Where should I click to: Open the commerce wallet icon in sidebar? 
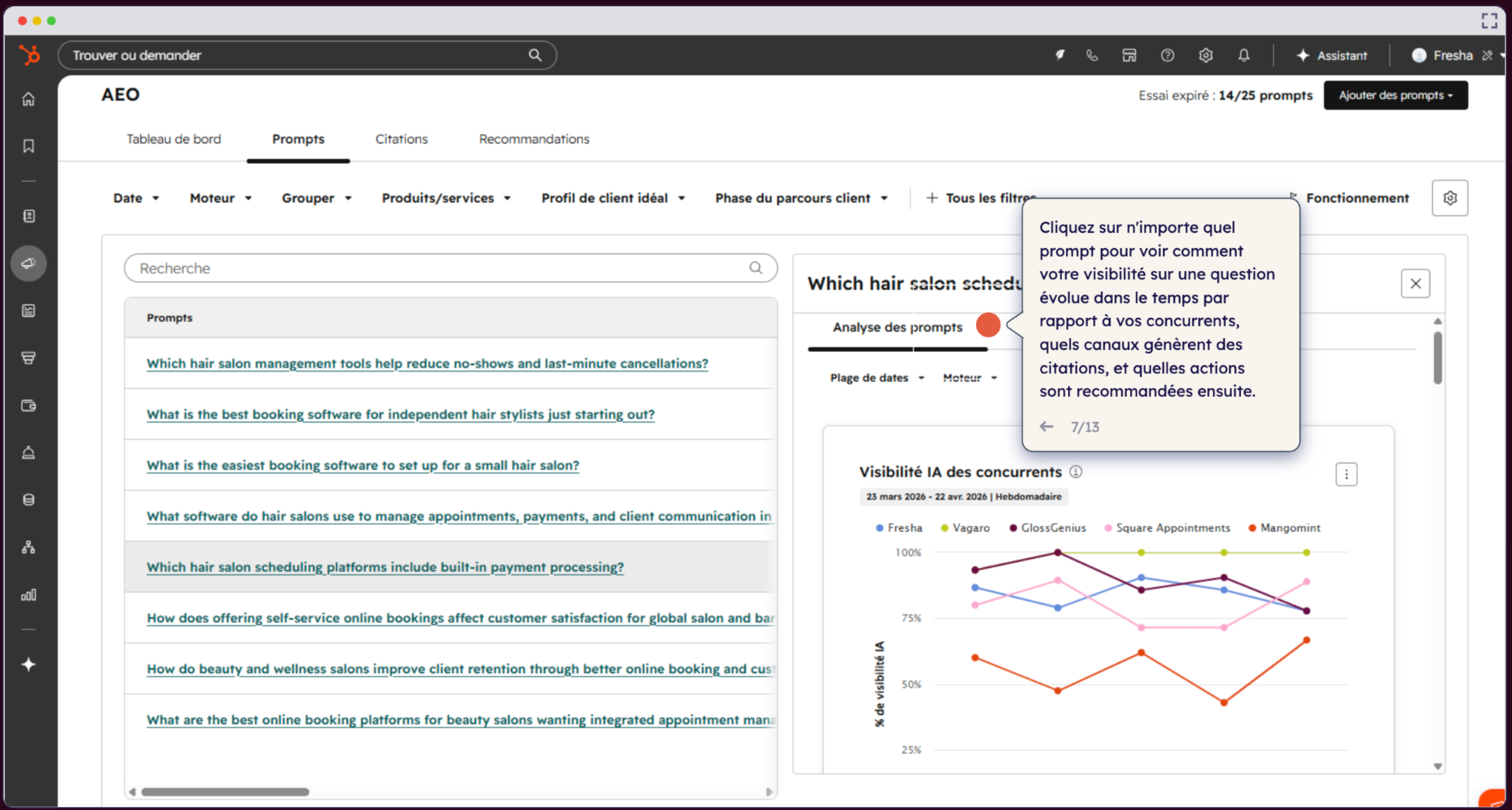click(29, 406)
